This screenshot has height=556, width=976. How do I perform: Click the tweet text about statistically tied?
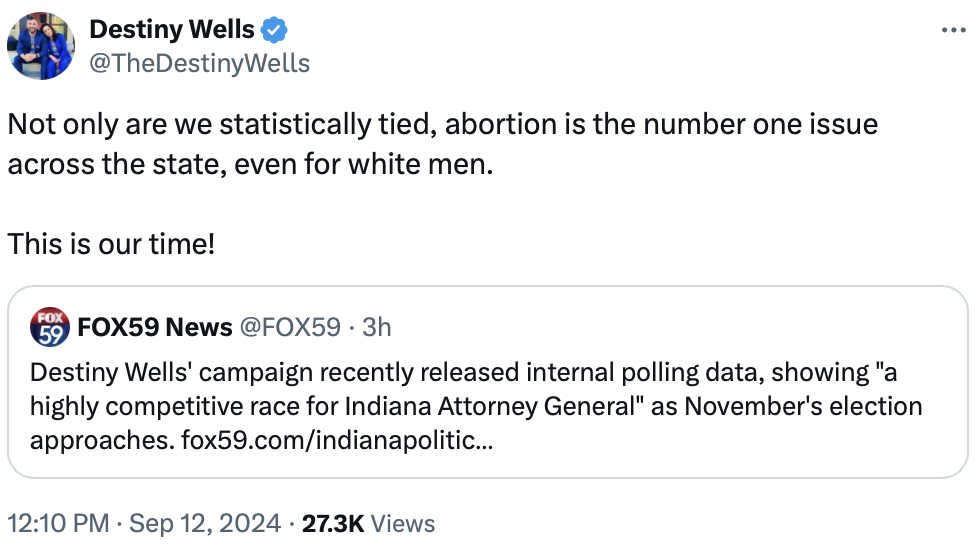pos(443,144)
